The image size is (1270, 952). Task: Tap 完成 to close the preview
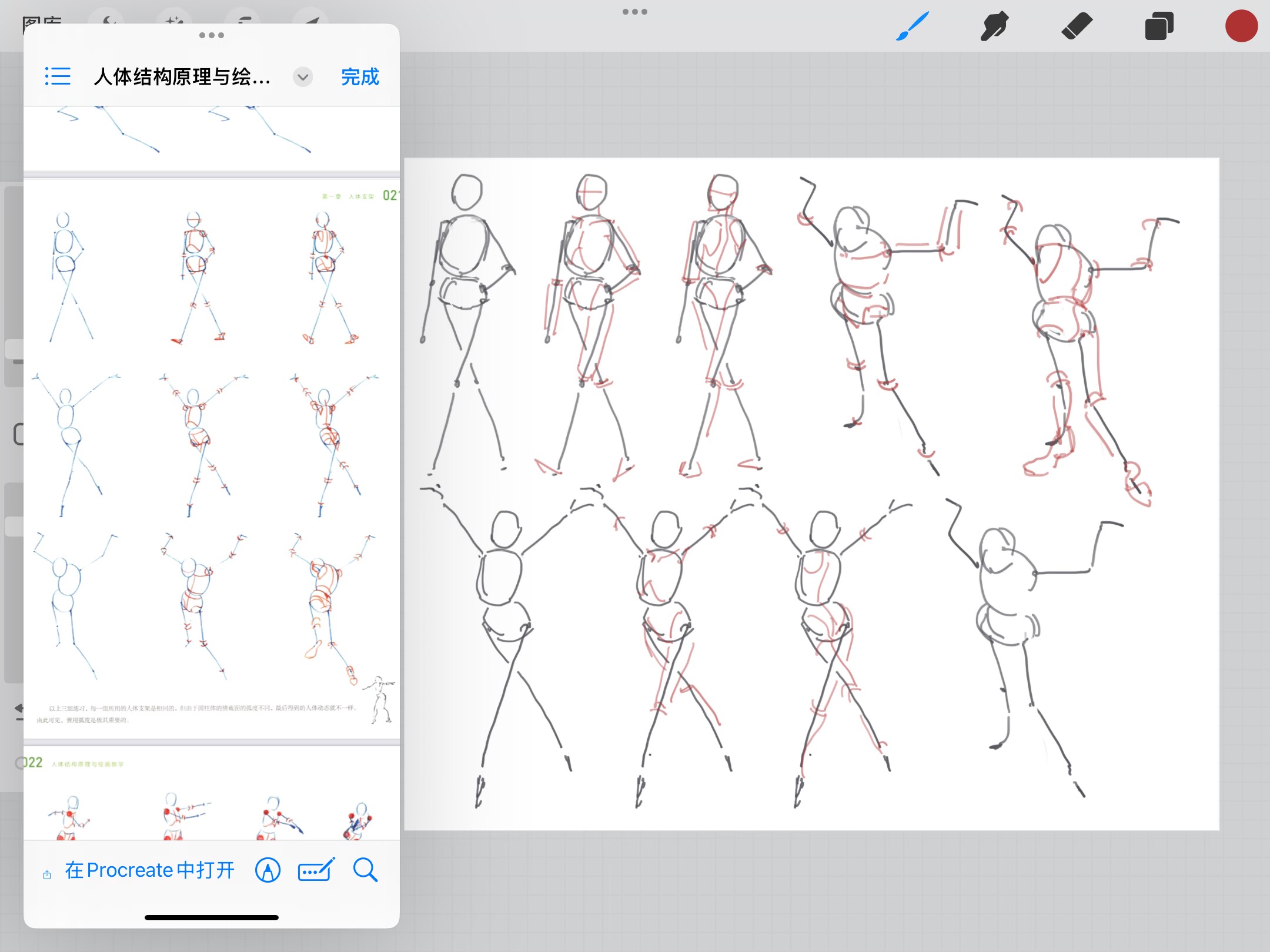[x=360, y=77]
